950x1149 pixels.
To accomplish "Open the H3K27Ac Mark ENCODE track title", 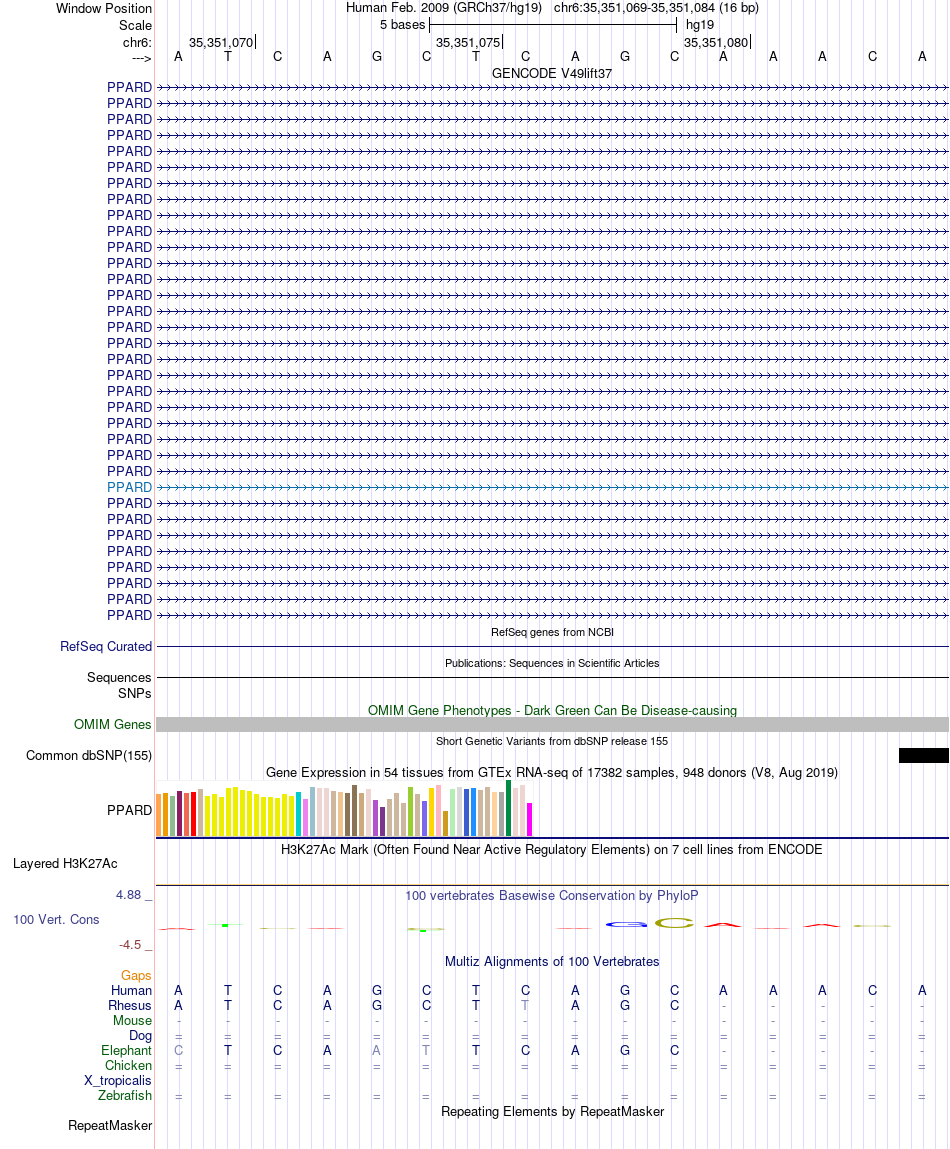I will (x=552, y=849).
